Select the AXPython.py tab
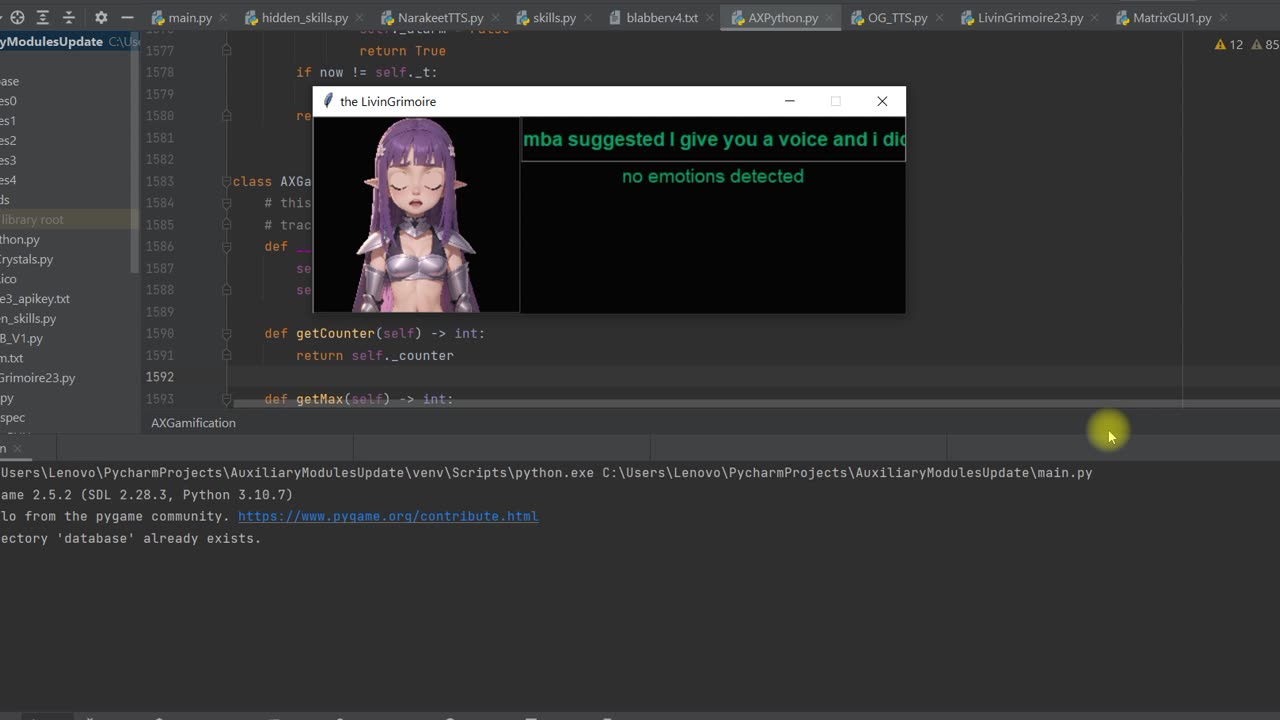Image resolution: width=1280 pixels, height=720 pixels. [x=782, y=18]
